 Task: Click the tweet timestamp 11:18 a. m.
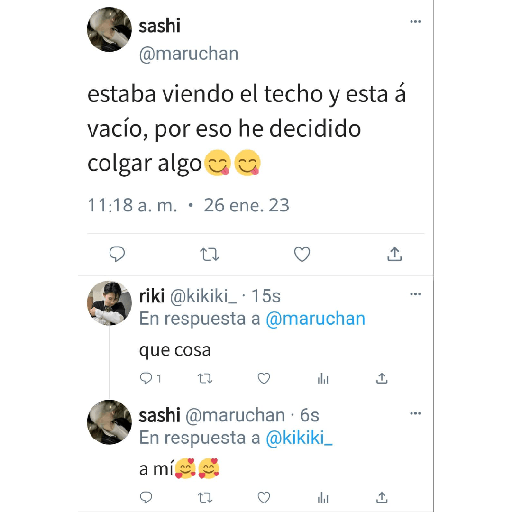(x=132, y=205)
